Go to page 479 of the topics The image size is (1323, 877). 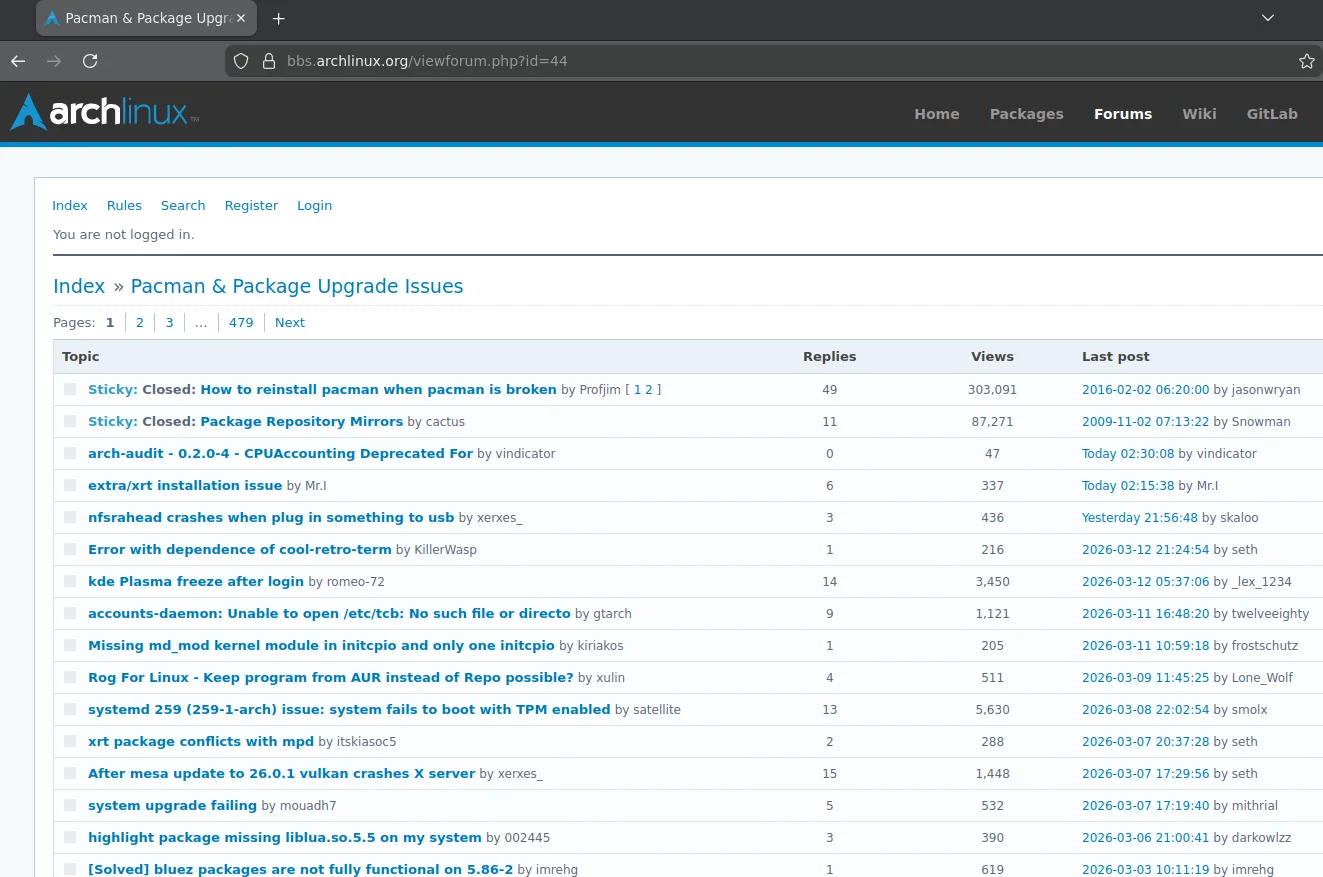click(240, 322)
